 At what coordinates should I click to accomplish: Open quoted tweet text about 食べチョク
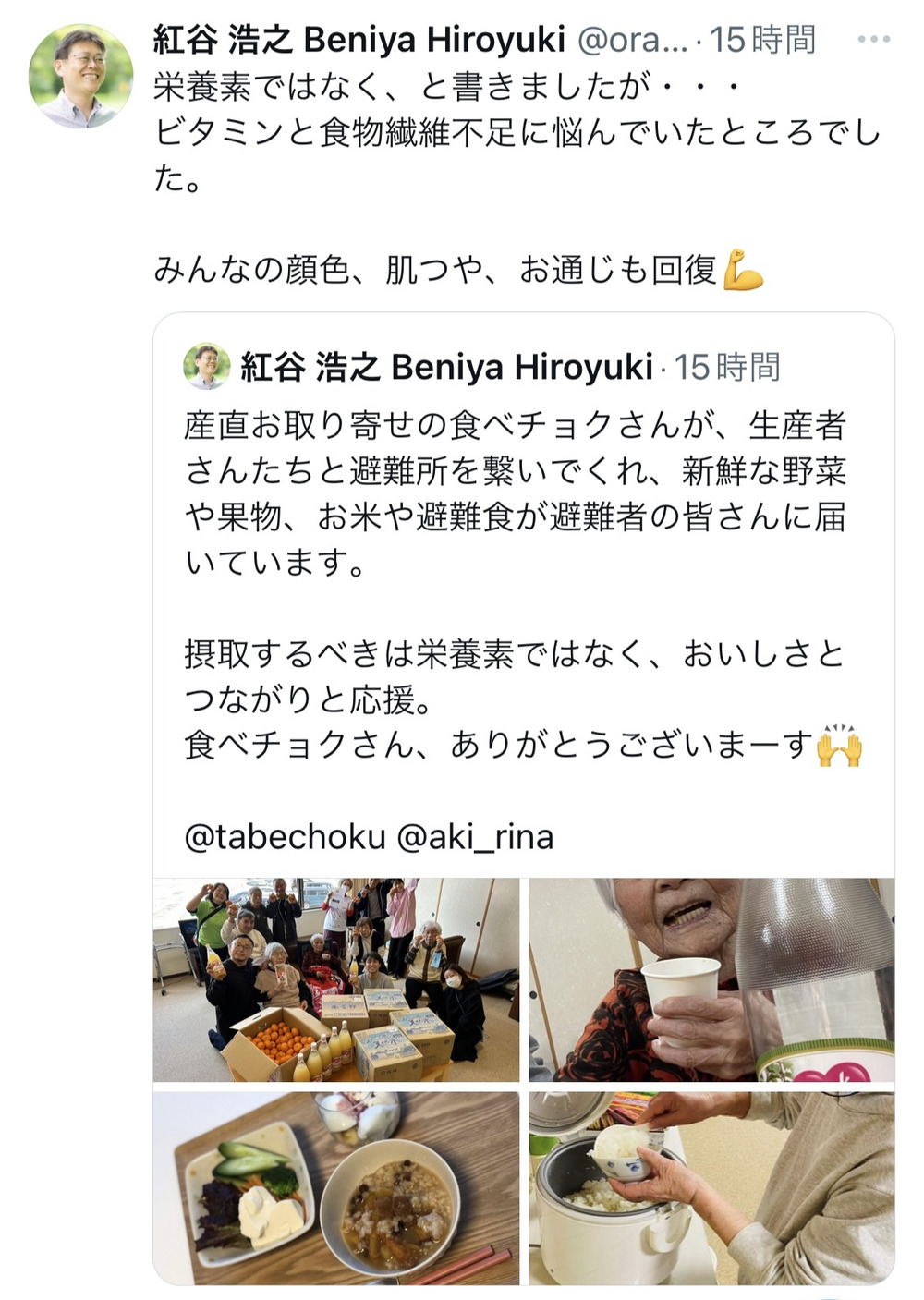[515, 493]
